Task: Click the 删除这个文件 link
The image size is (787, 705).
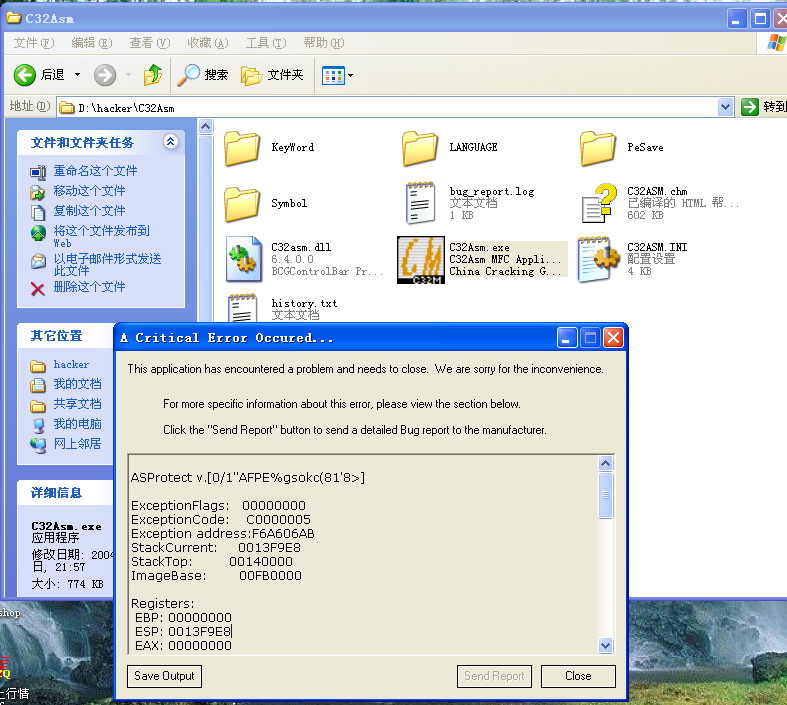Action: pos(89,287)
